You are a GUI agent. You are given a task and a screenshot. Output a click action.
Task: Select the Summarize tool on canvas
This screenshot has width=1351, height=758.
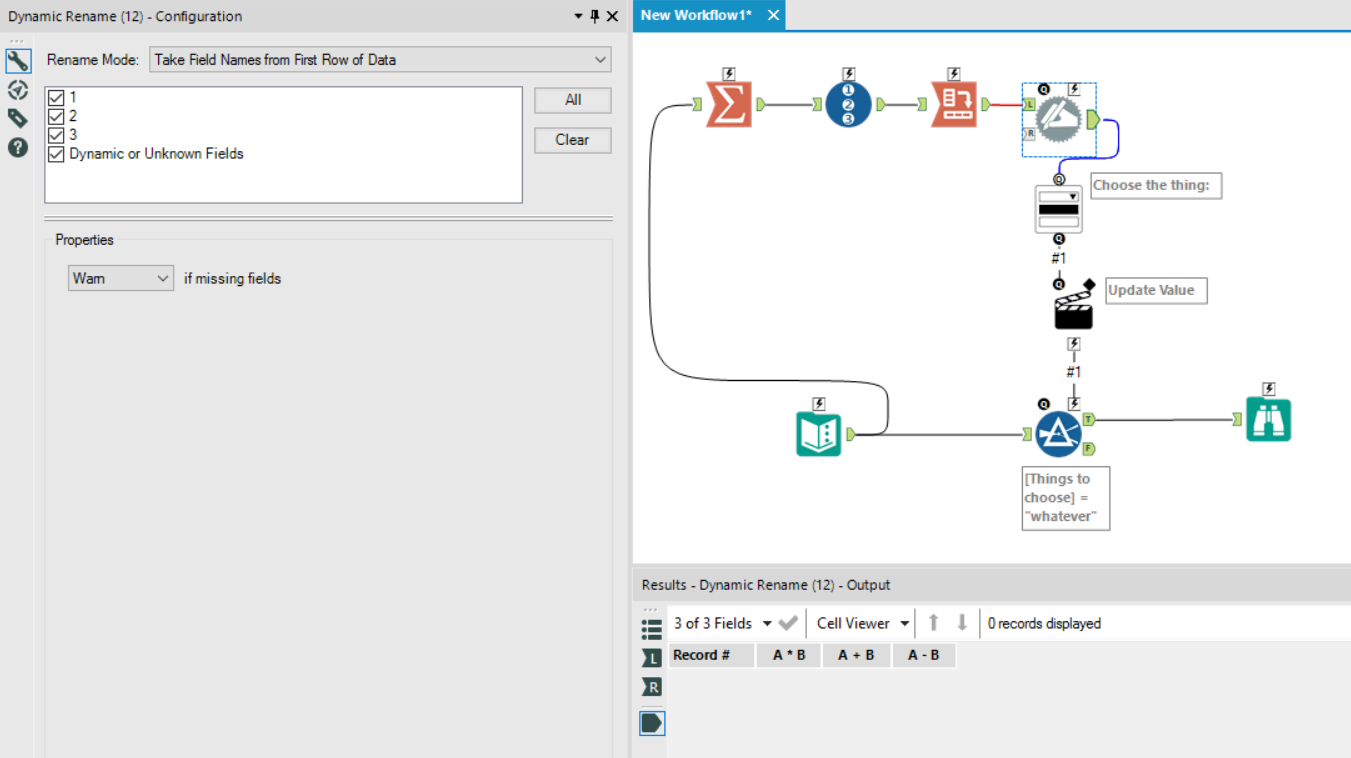click(x=728, y=105)
